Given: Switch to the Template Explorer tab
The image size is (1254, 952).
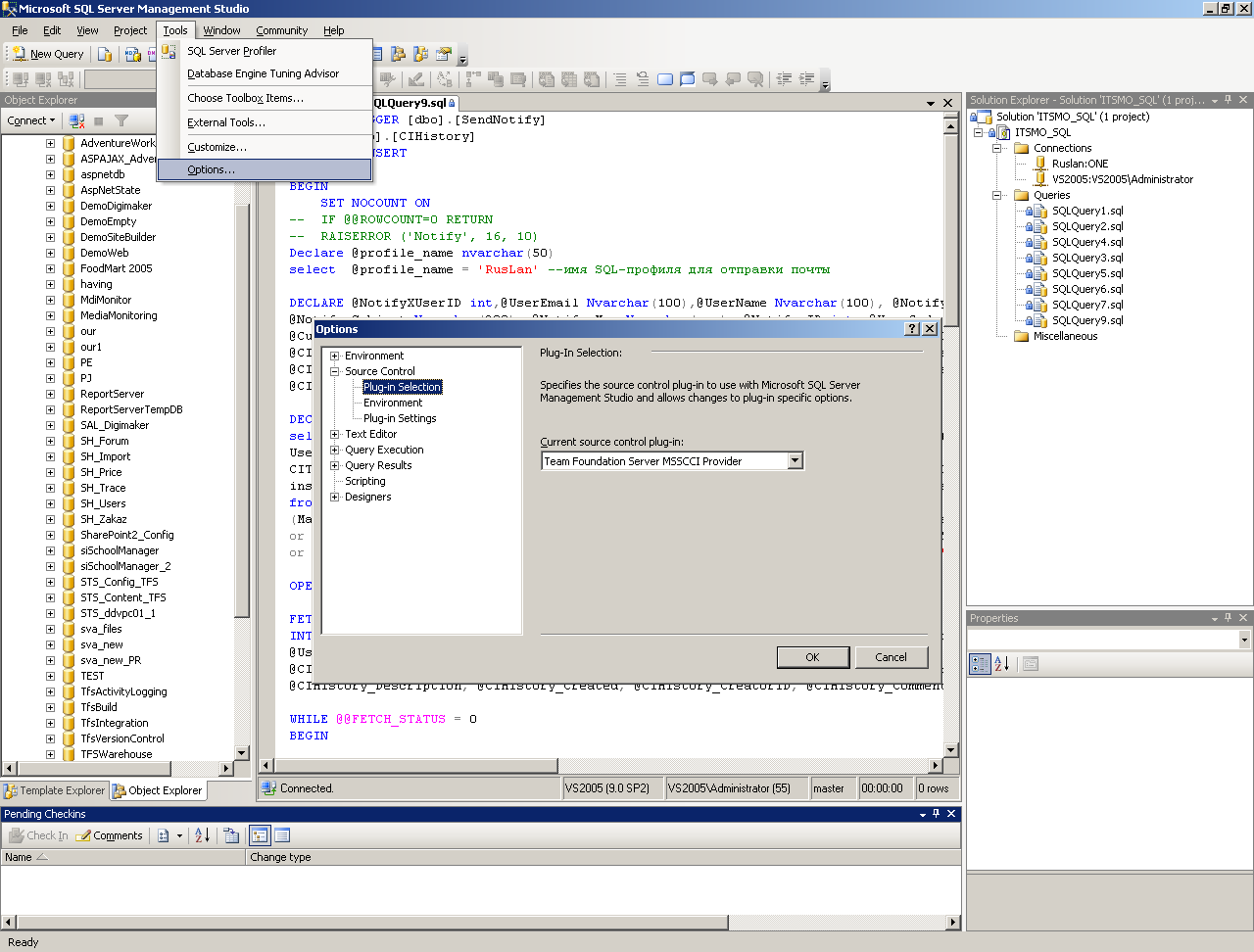Looking at the screenshot, I should coord(54,790).
